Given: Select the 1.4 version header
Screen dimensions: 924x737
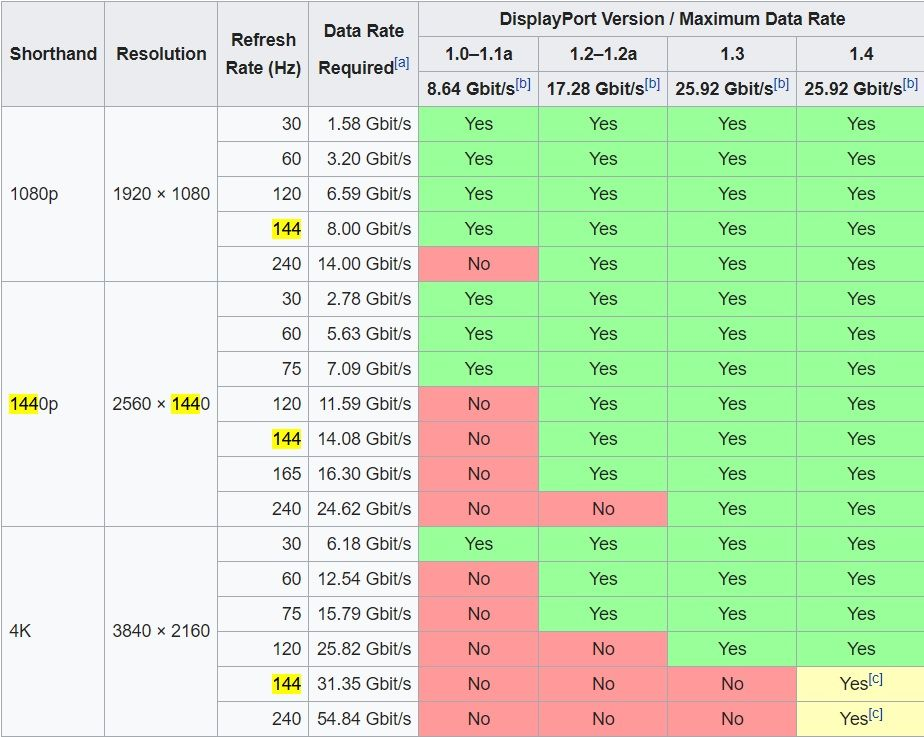Looking at the screenshot, I should coord(861,54).
